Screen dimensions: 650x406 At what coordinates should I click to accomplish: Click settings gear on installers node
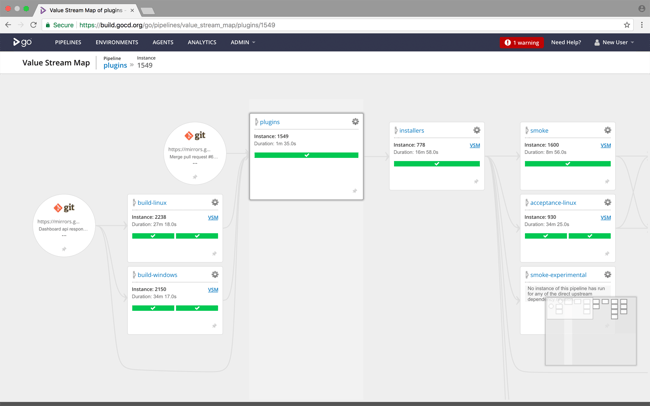coord(477,130)
